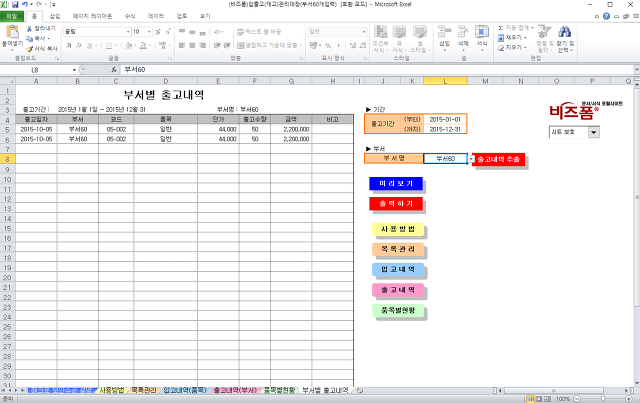The height and width of the screenshot is (403, 640).
Task: Expand the formula bar at right edge
Action: pyautogui.click(x=637, y=69)
